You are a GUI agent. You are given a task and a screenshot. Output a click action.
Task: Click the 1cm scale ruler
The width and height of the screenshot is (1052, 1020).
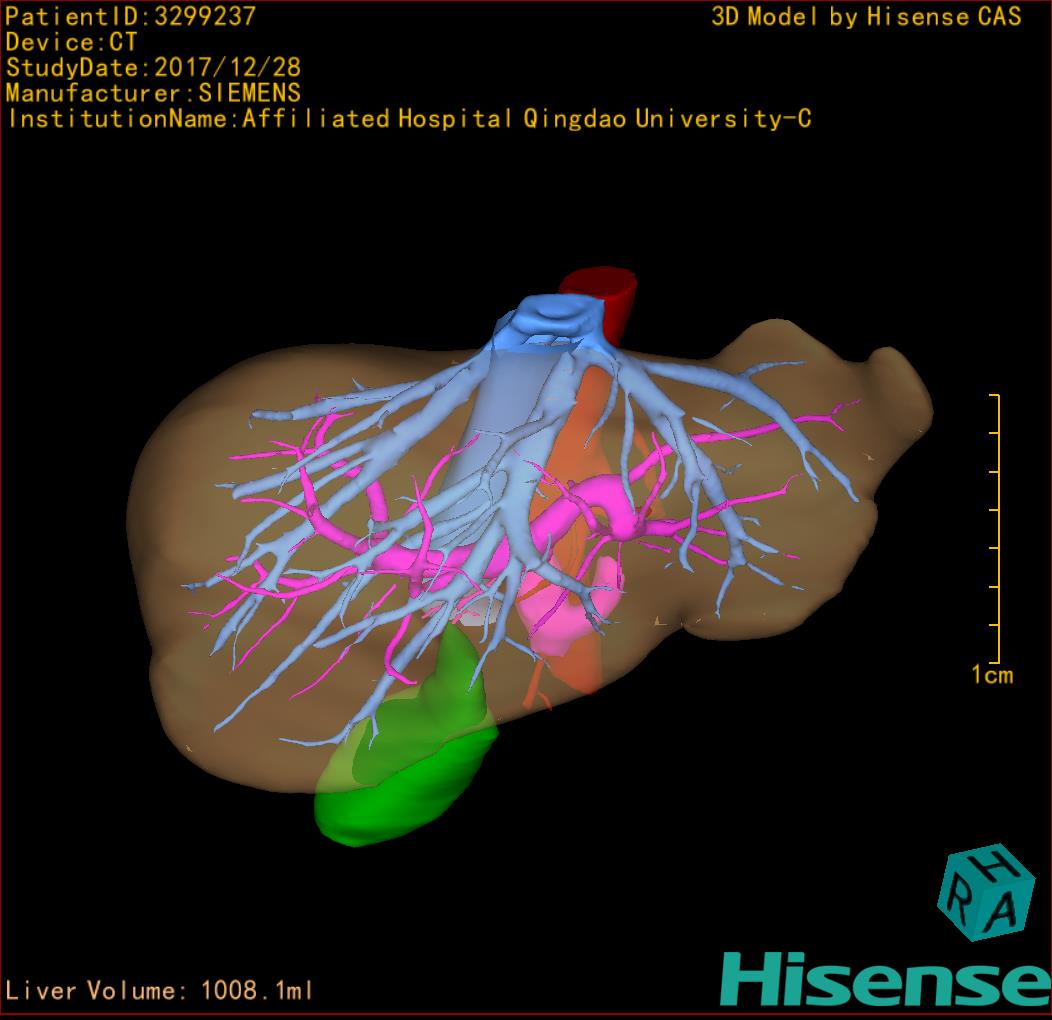pos(995,529)
